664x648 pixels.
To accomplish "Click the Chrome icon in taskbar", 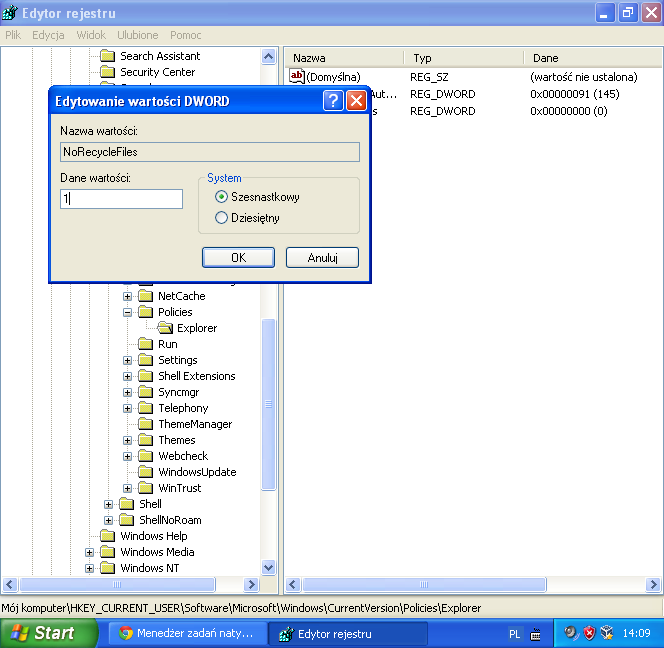I will 125,633.
